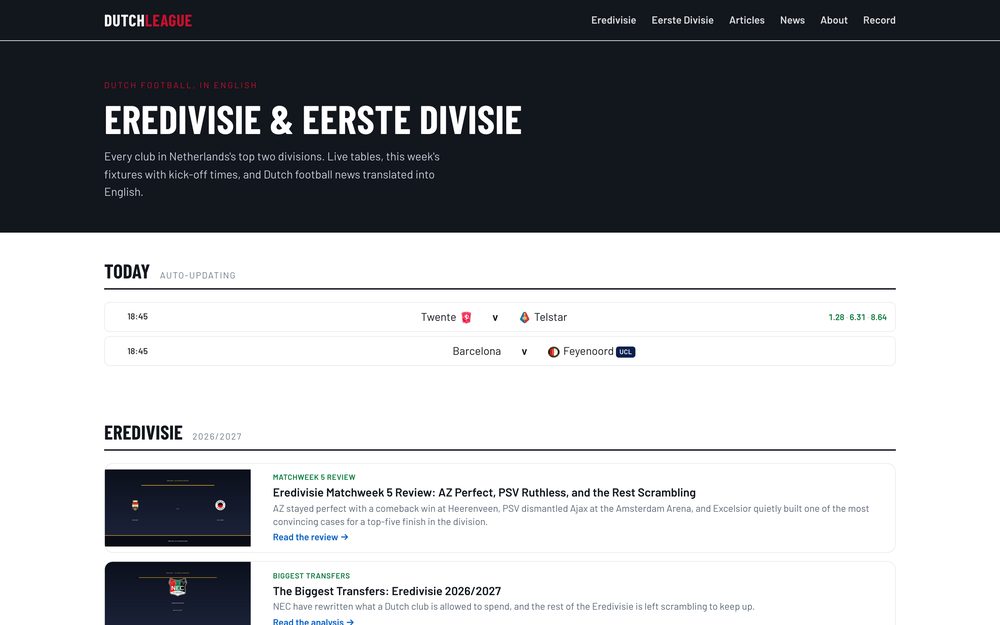The image size is (1000, 625).
Task: Click the 18:45 time of Twente match
Action: [x=137, y=316]
